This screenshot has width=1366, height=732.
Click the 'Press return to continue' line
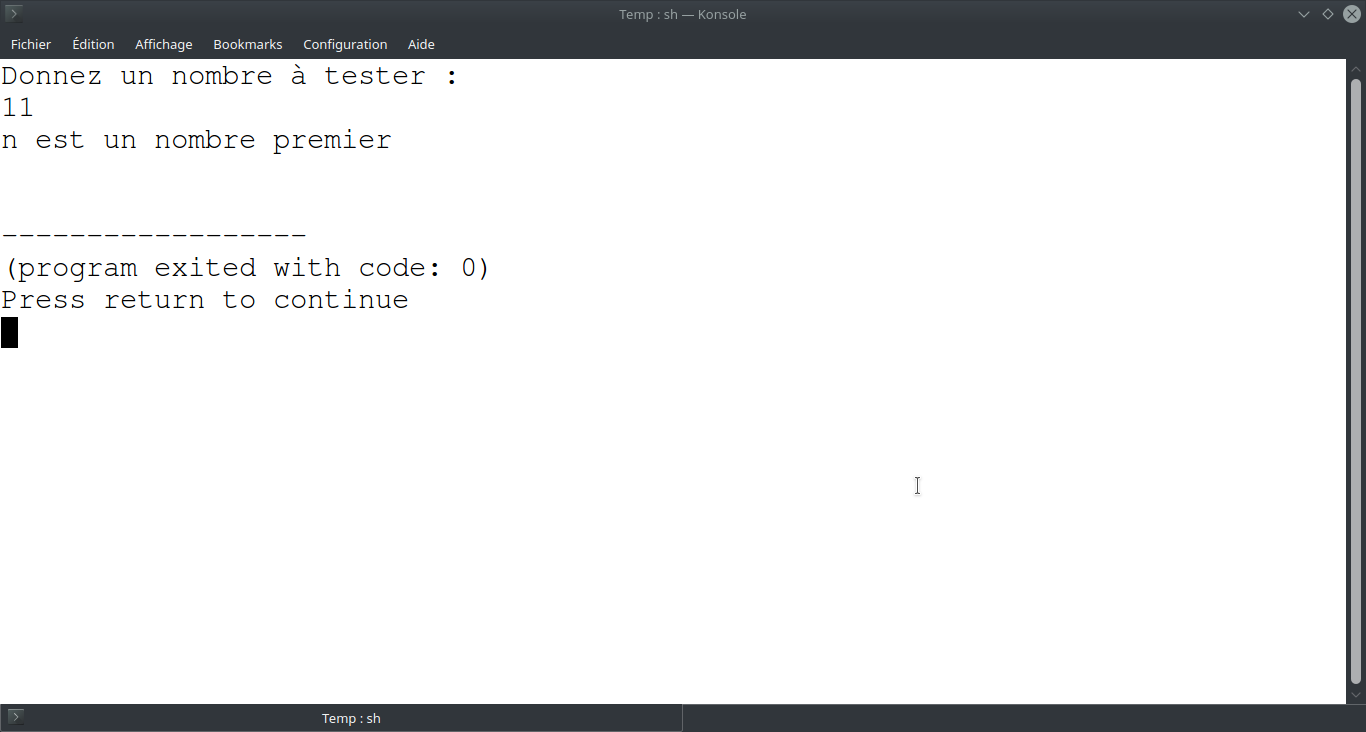(x=205, y=300)
